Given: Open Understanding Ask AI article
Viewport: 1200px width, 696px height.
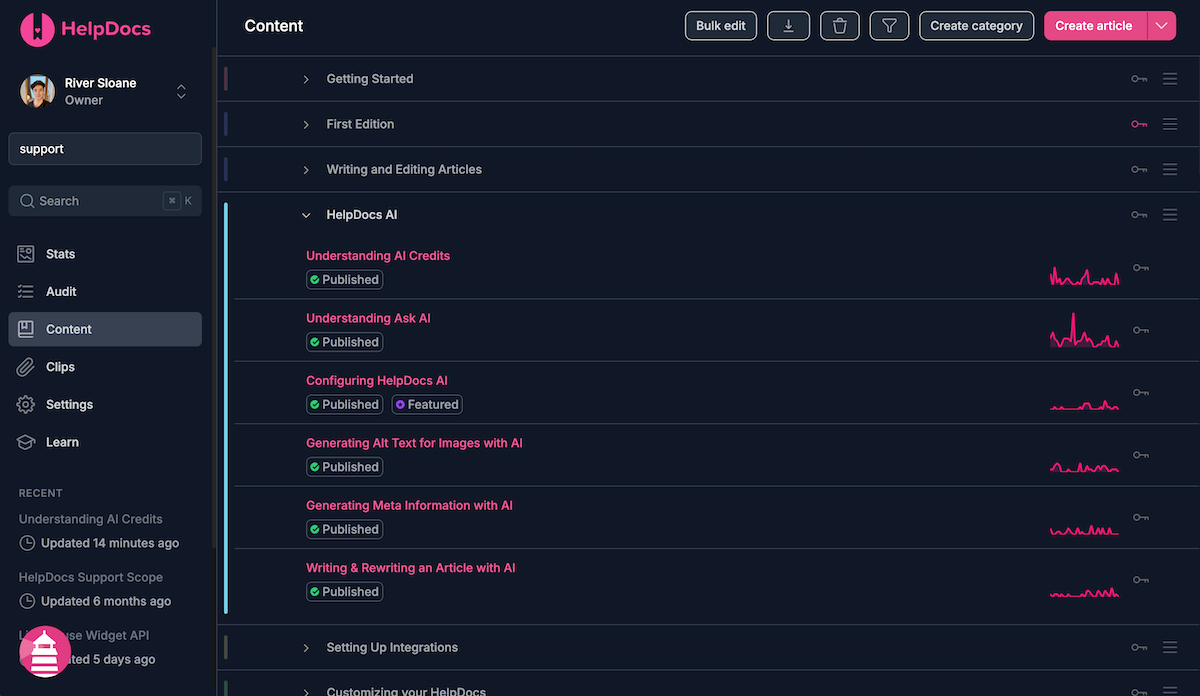Looking at the screenshot, I should click(368, 318).
